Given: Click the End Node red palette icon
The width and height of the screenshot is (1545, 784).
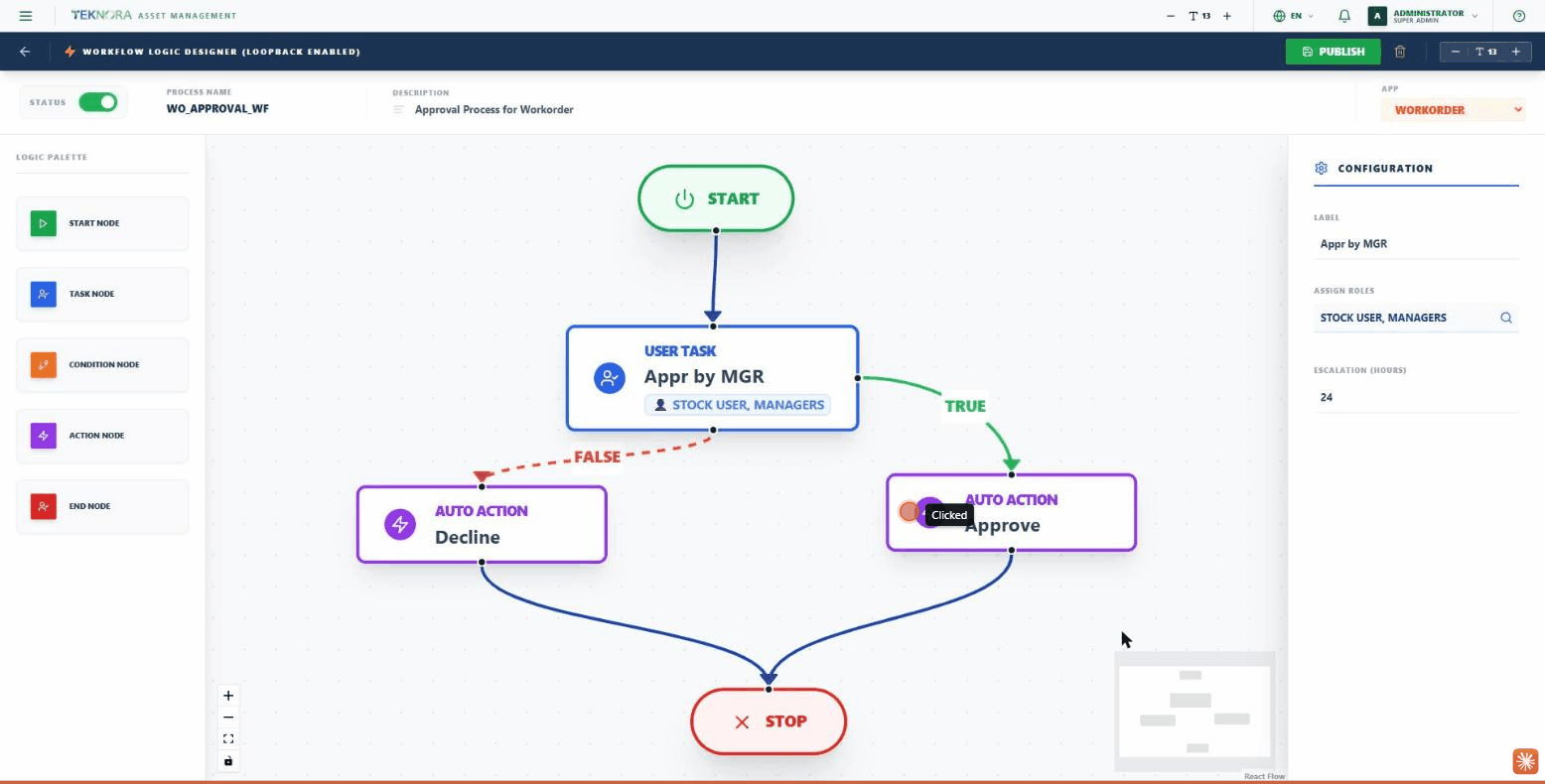Looking at the screenshot, I should [43, 506].
